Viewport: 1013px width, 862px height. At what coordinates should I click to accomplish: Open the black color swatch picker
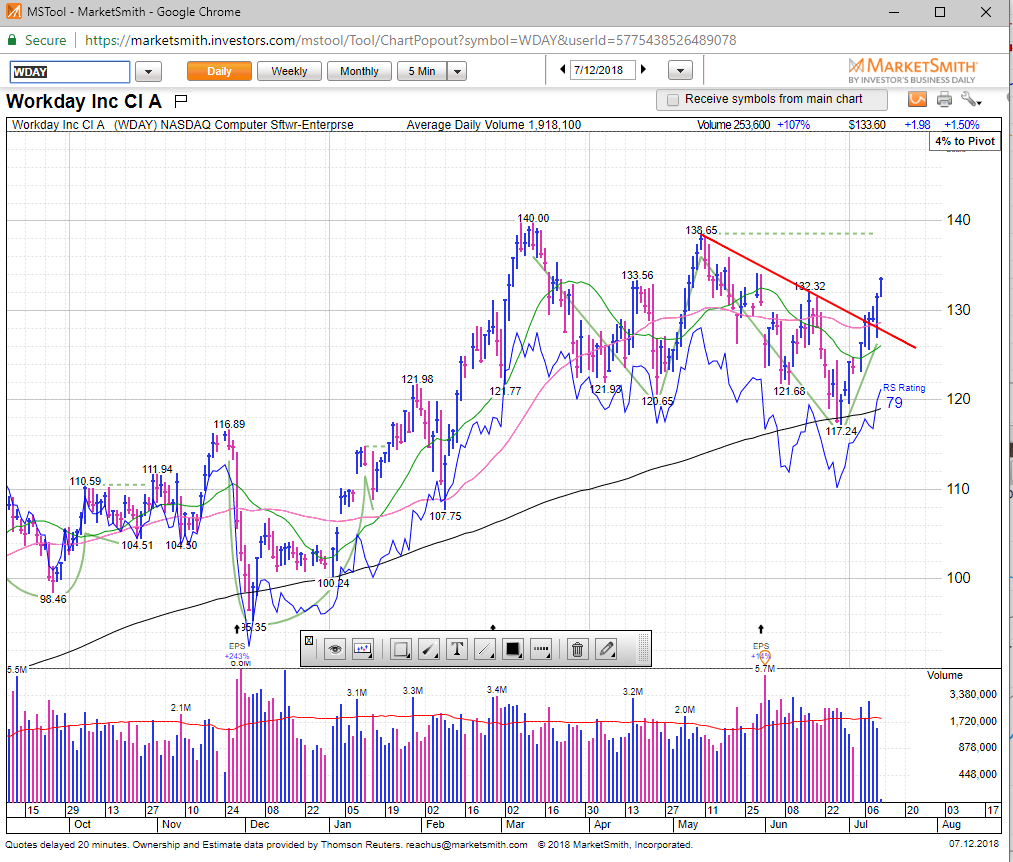click(x=513, y=649)
